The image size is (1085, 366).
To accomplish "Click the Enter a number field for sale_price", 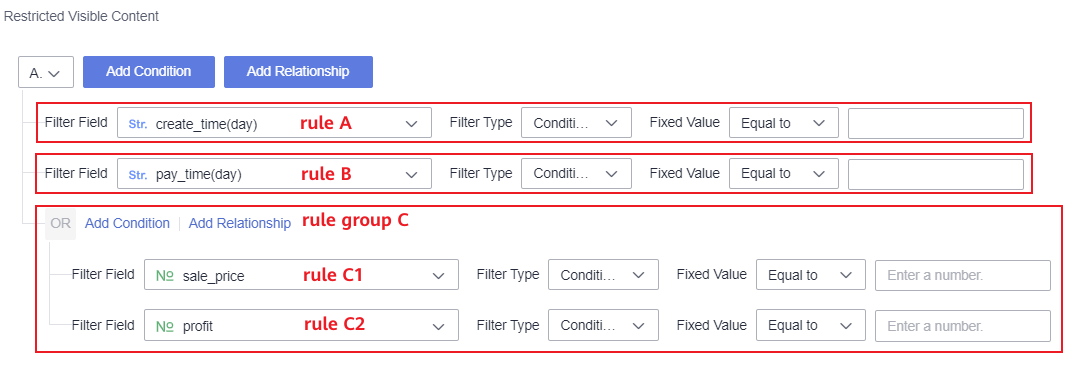I will pyautogui.click(x=963, y=275).
